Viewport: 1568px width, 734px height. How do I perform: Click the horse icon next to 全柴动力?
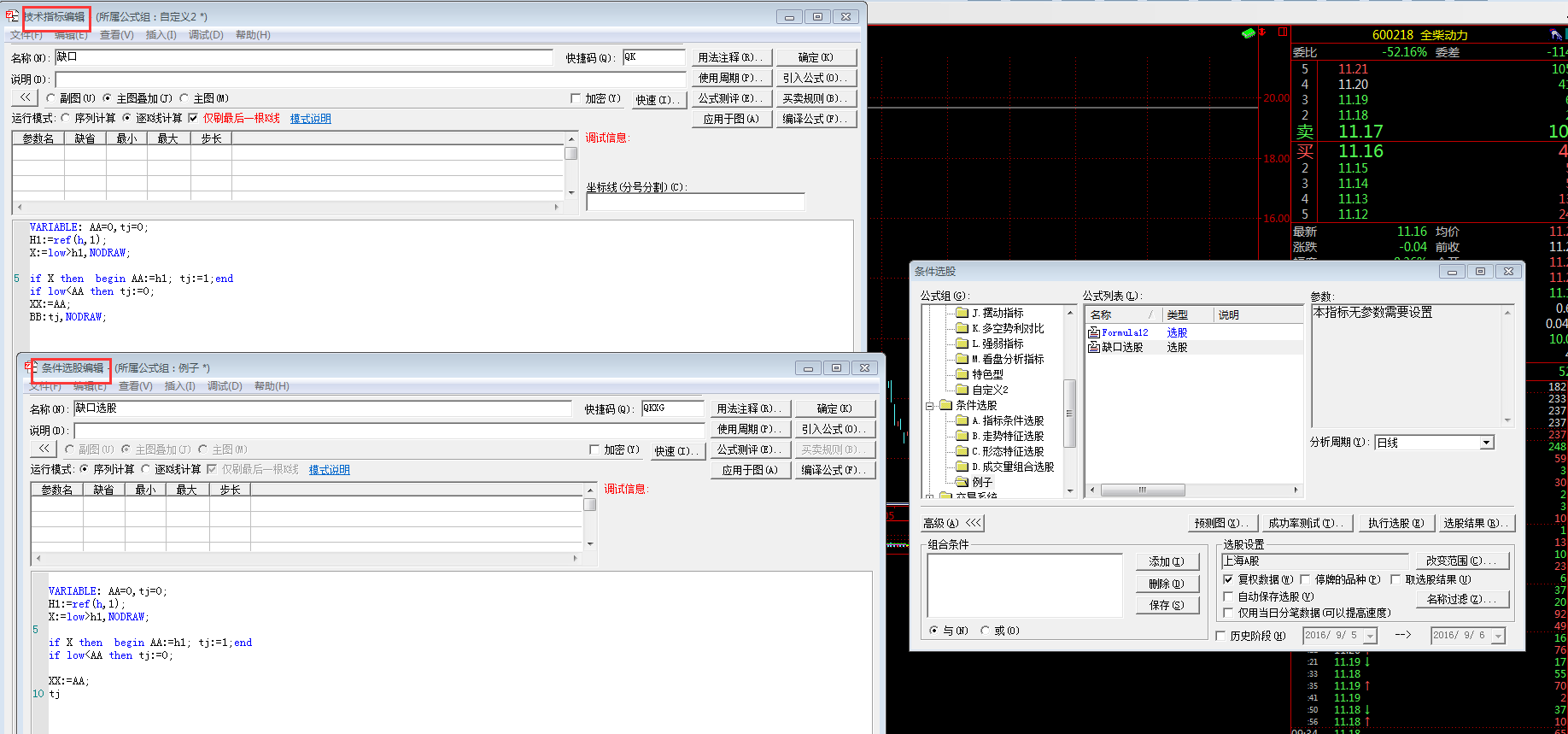(x=1556, y=34)
